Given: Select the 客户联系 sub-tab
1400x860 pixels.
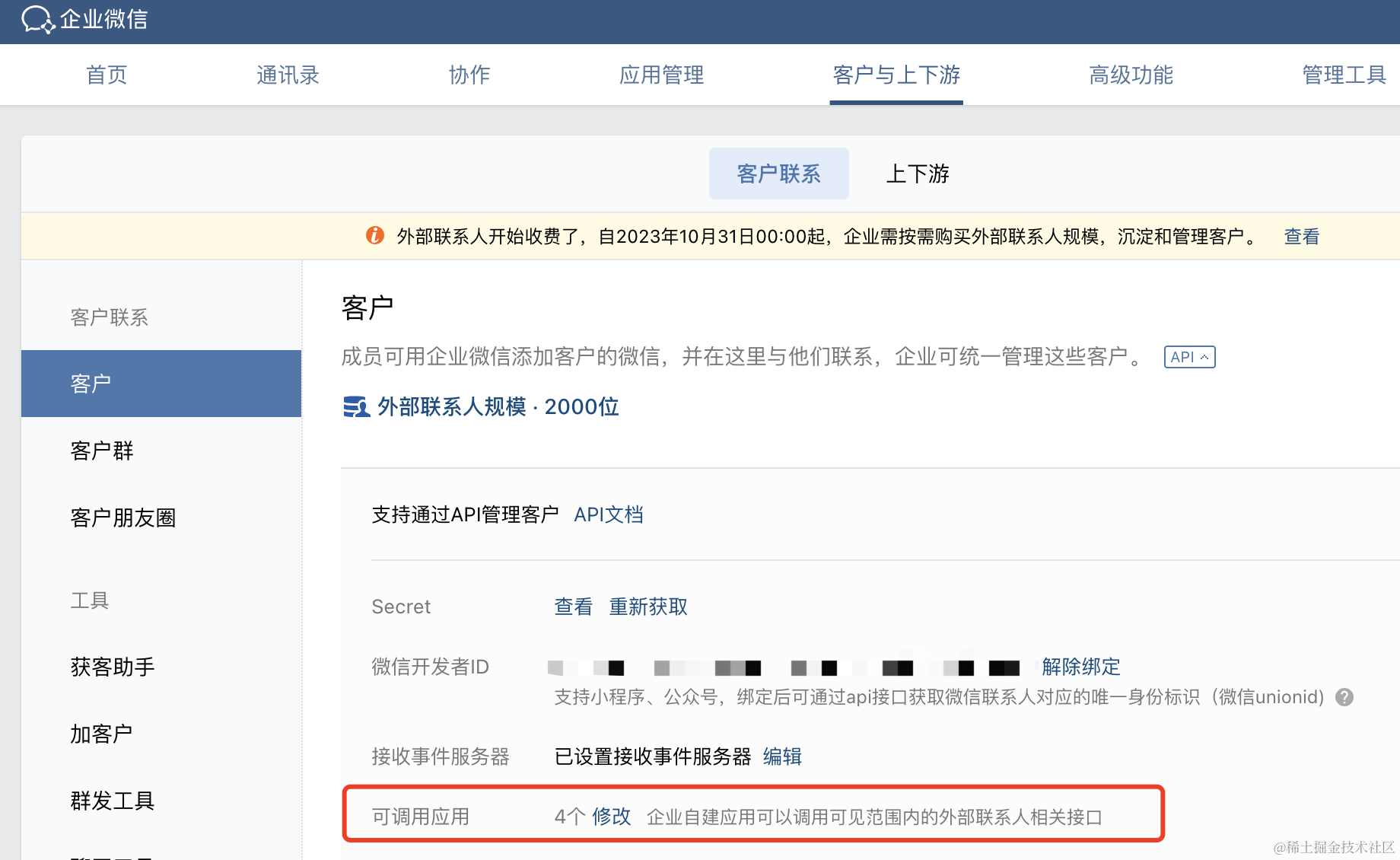Looking at the screenshot, I should coord(779,174).
